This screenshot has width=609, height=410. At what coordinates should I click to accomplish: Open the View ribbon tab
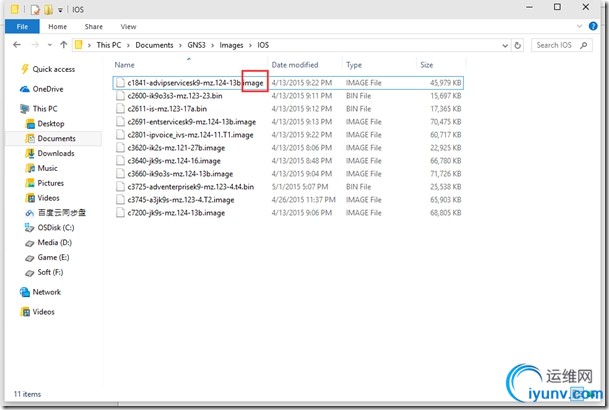[128, 26]
